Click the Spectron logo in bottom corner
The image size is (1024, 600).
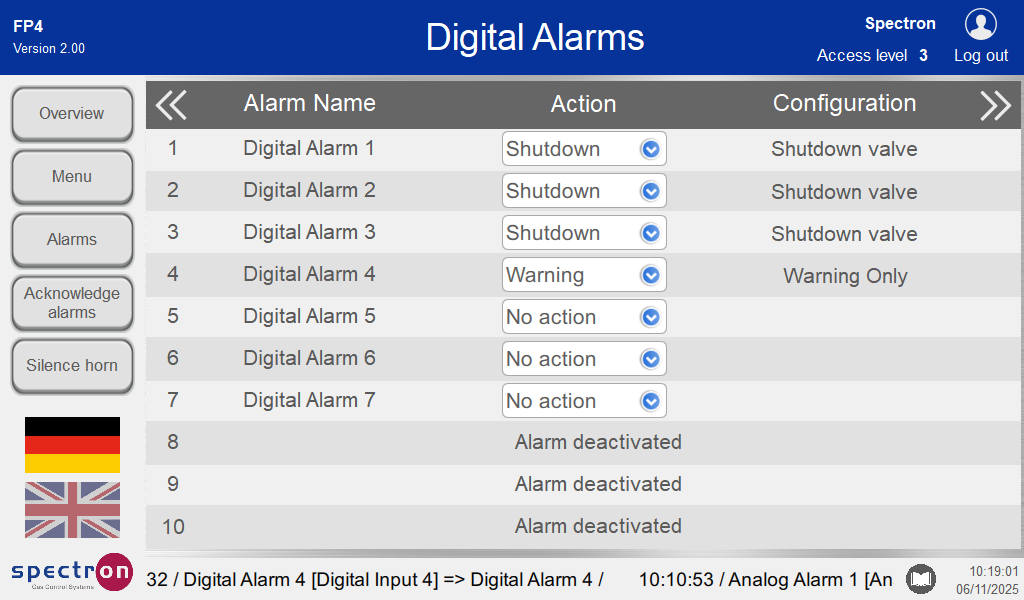point(71,573)
